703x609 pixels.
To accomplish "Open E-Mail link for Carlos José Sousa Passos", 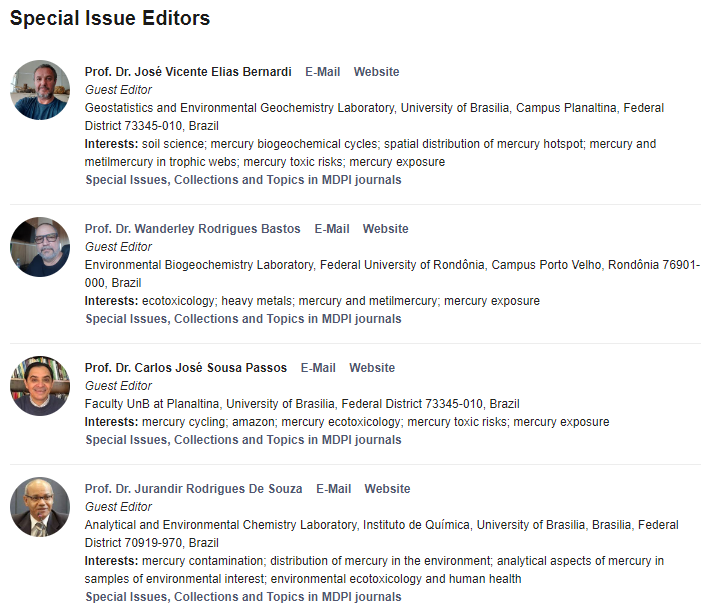I will click(318, 368).
